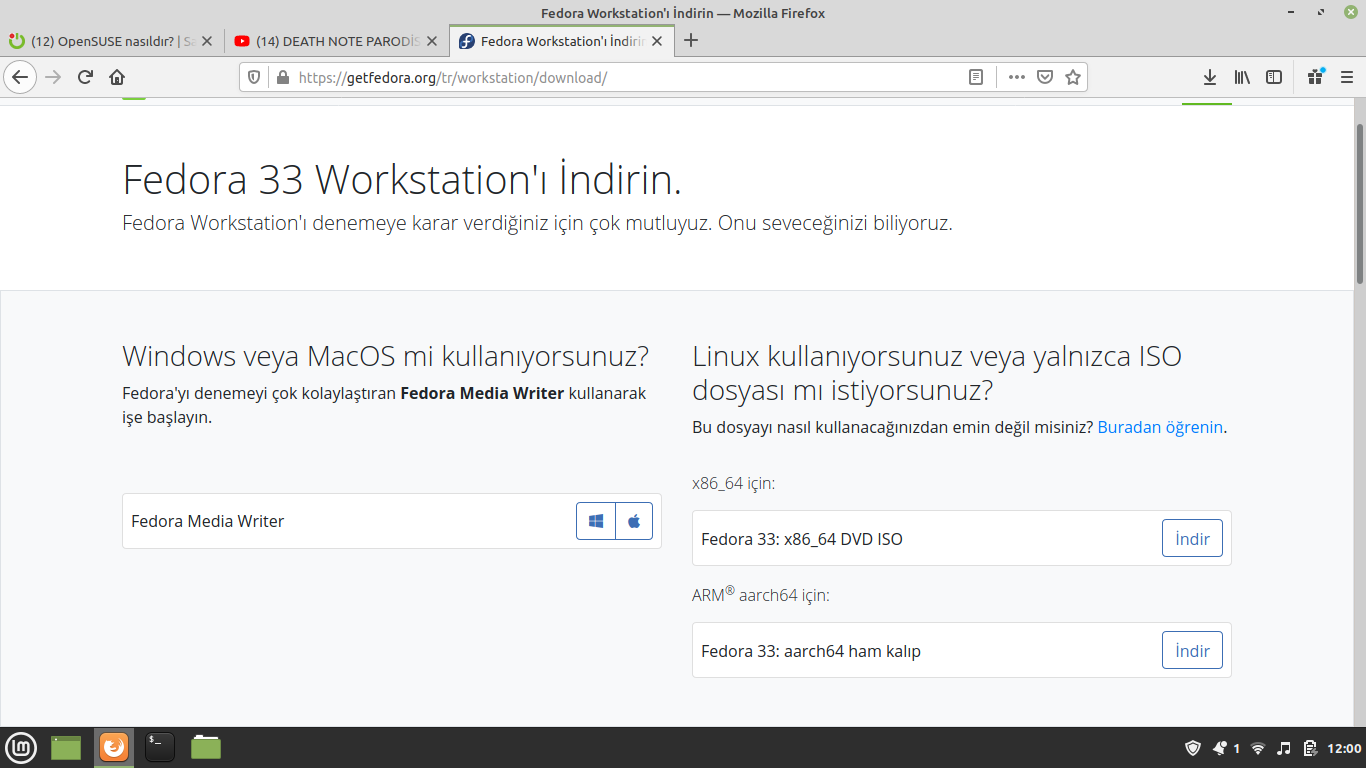This screenshot has width=1366, height=768.
Task: Open a new browser tab
Action: tap(690, 41)
